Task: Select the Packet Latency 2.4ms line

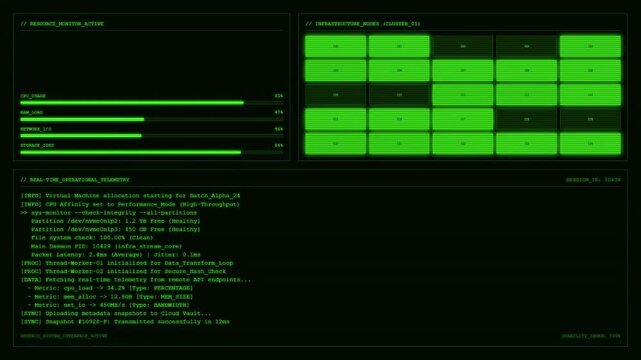Action: (x=116, y=255)
